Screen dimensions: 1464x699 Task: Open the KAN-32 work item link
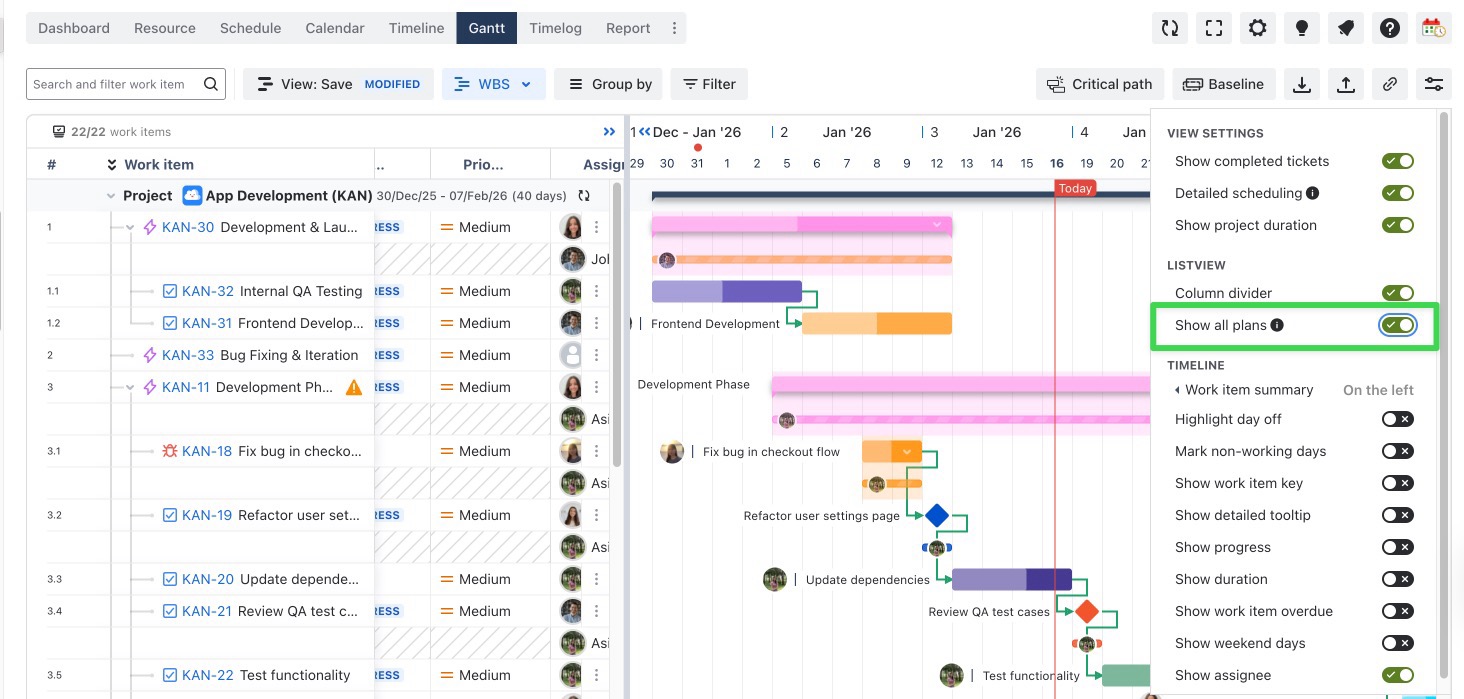point(207,291)
